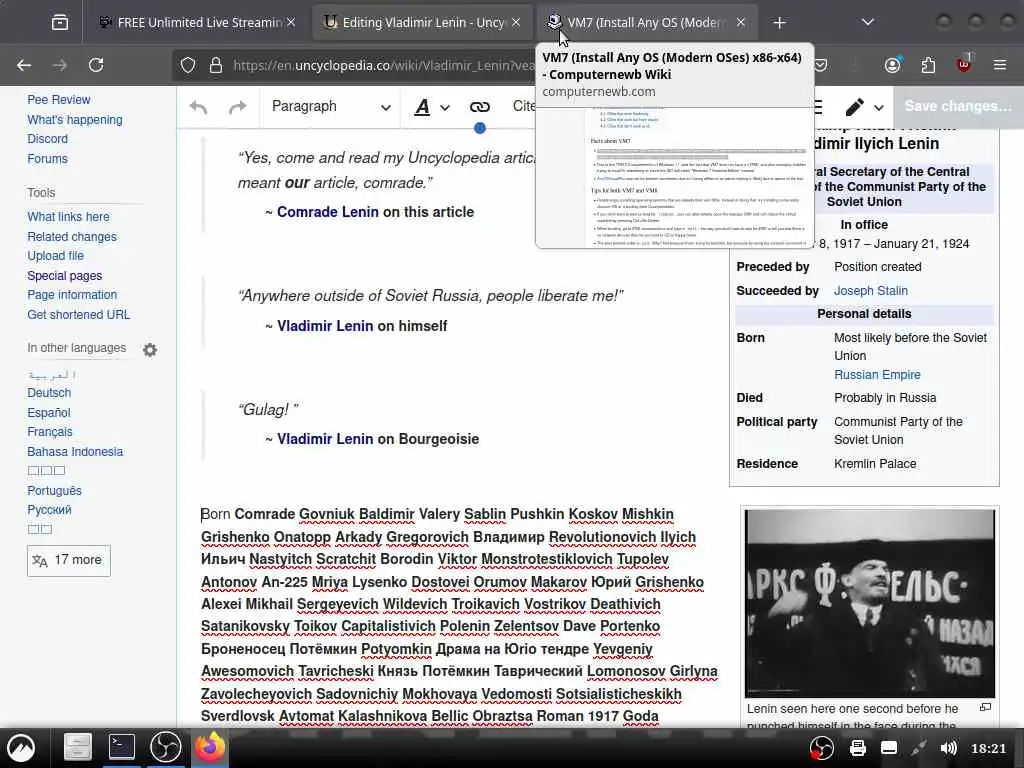Open Русский language version
This screenshot has height=768, width=1024.
49,510
